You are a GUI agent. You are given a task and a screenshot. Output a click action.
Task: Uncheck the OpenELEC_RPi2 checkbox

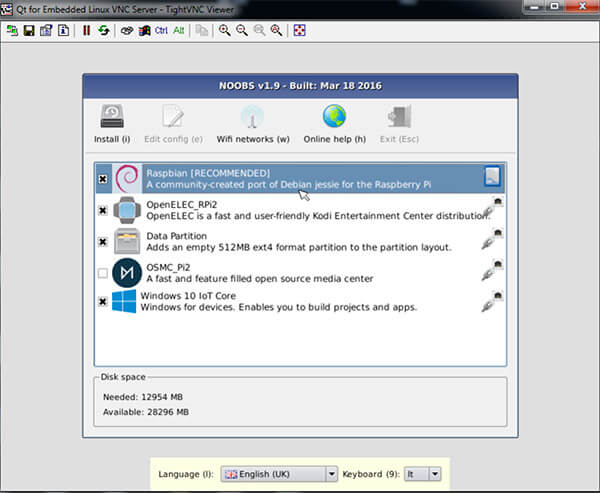pos(103,210)
